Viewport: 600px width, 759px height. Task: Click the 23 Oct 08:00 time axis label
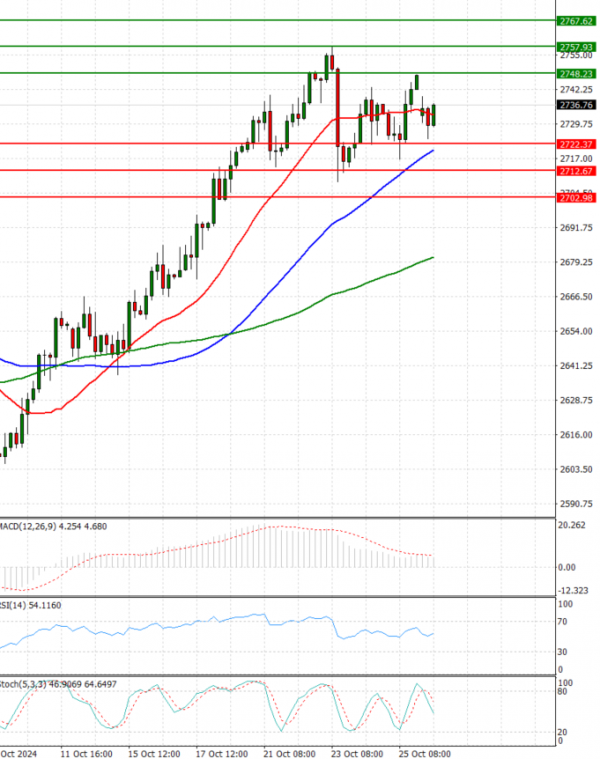point(357,754)
